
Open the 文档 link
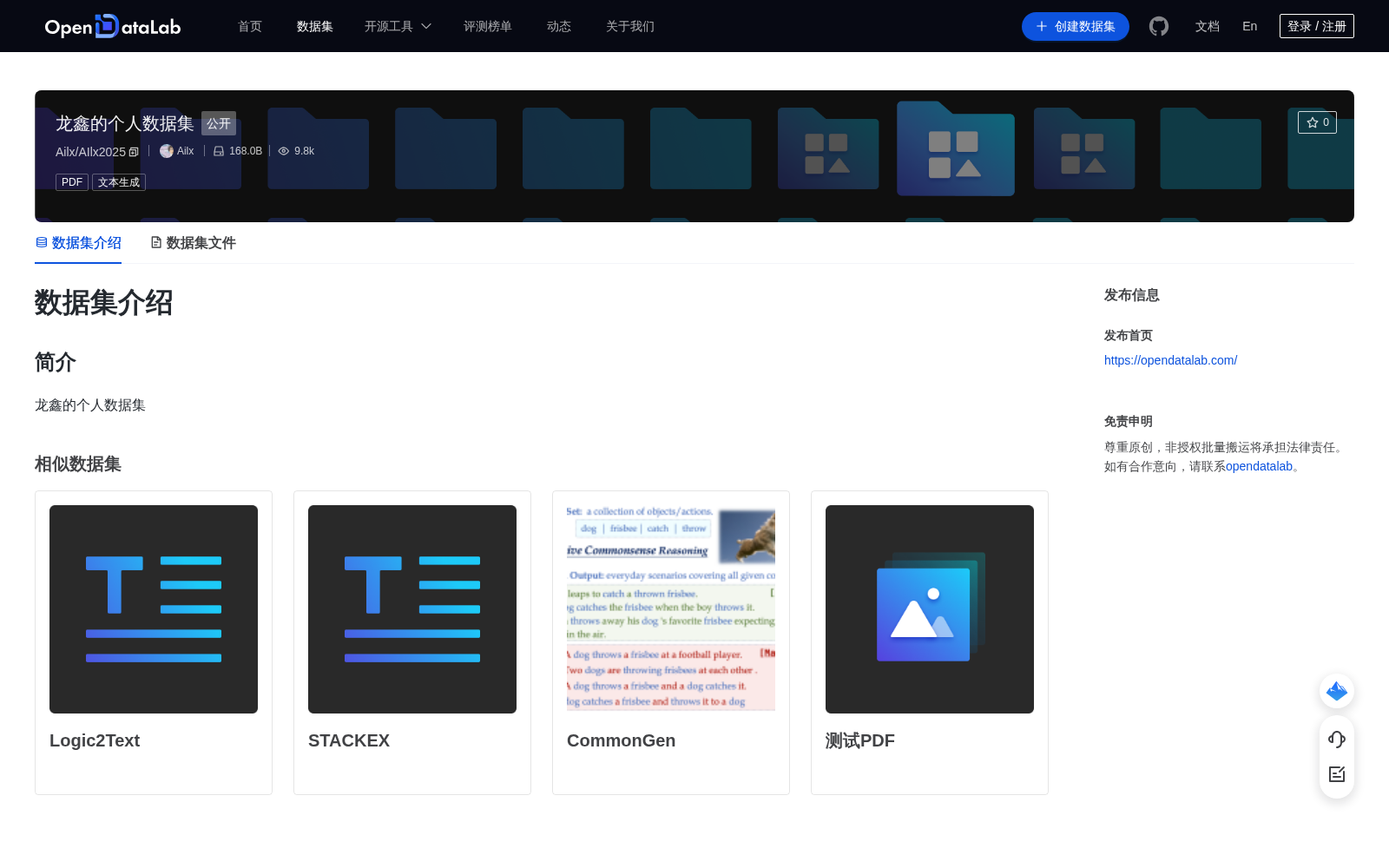1208,26
